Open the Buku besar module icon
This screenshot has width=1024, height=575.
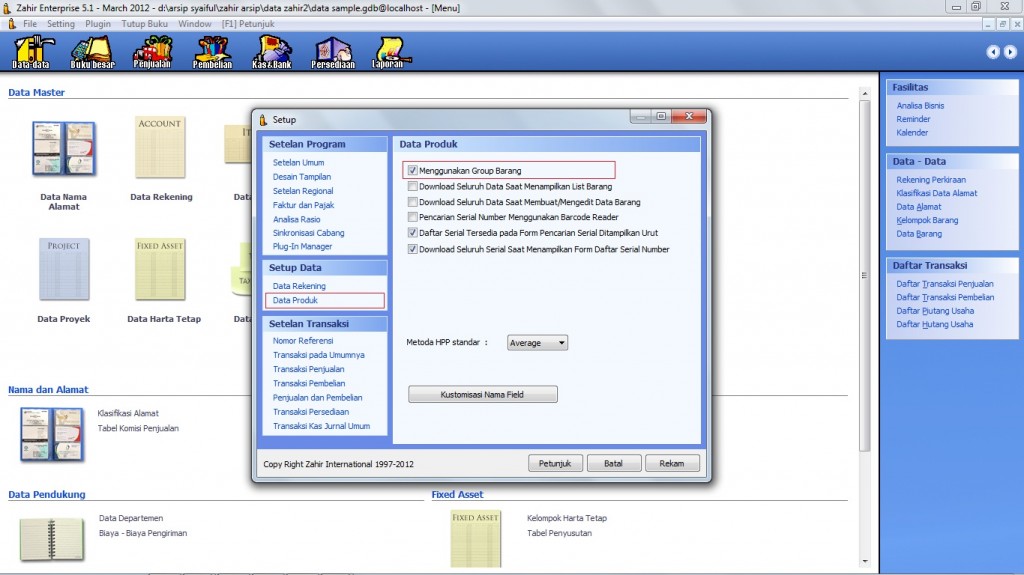coord(92,52)
